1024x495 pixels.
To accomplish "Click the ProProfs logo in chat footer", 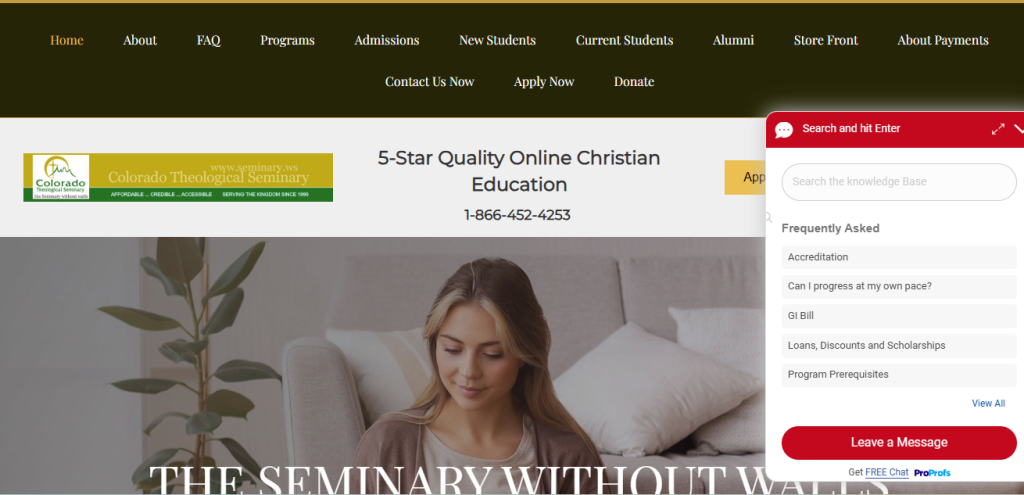I will (x=932, y=473).
